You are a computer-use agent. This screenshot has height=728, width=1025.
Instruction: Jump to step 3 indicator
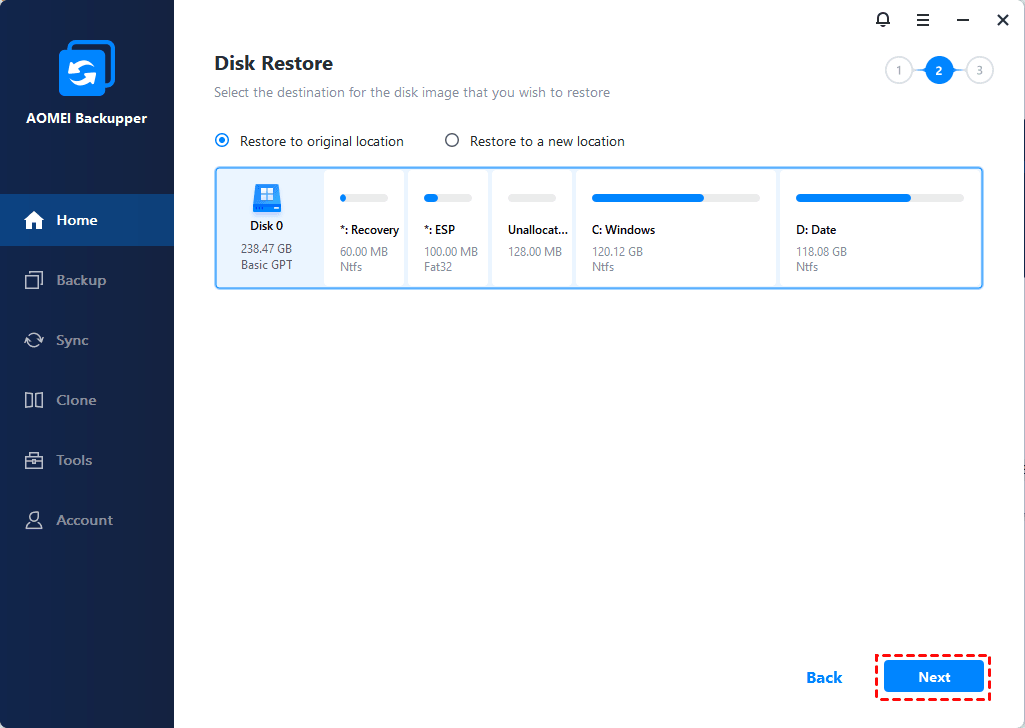(979, 70)
